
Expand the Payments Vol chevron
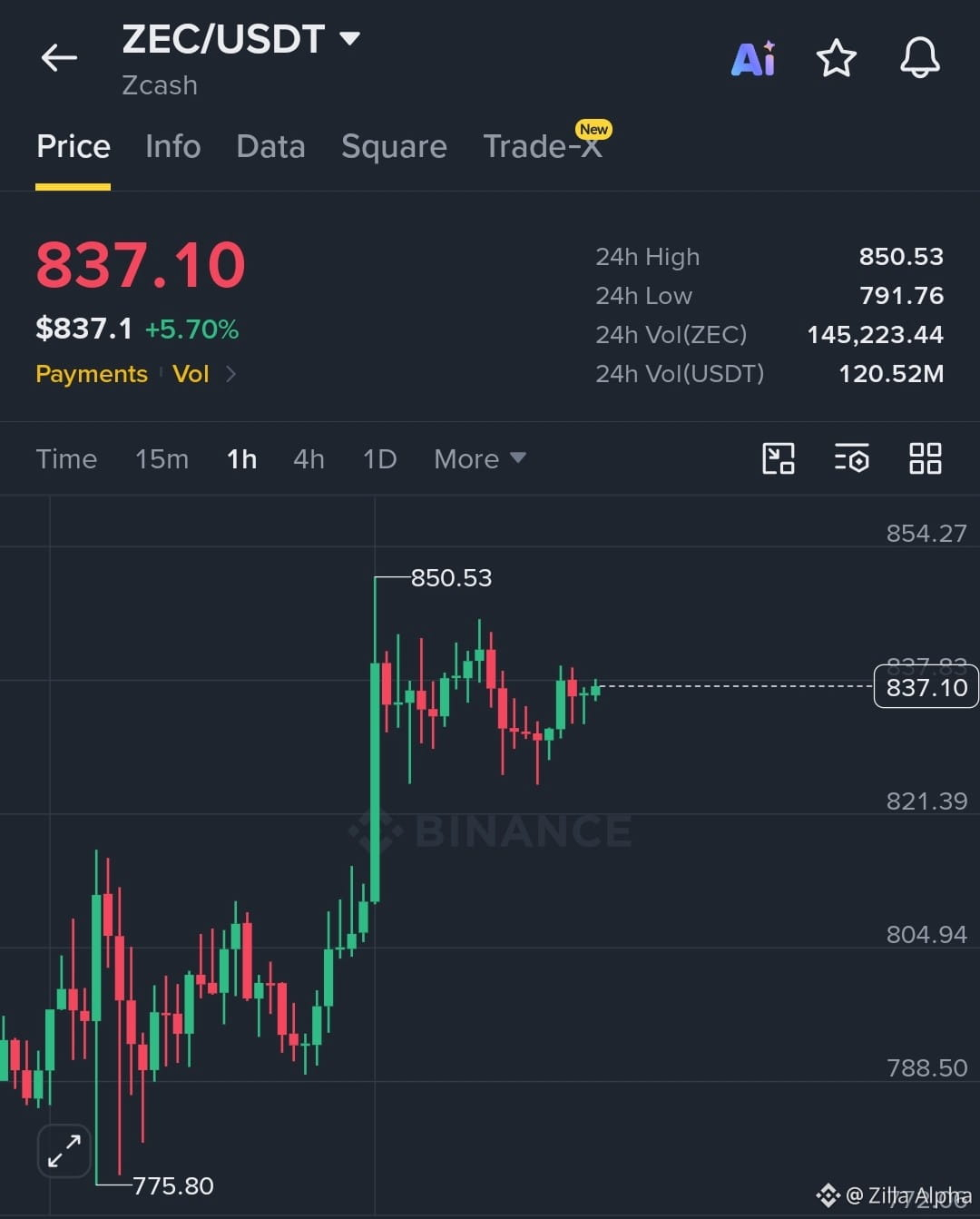click(230, 374)
